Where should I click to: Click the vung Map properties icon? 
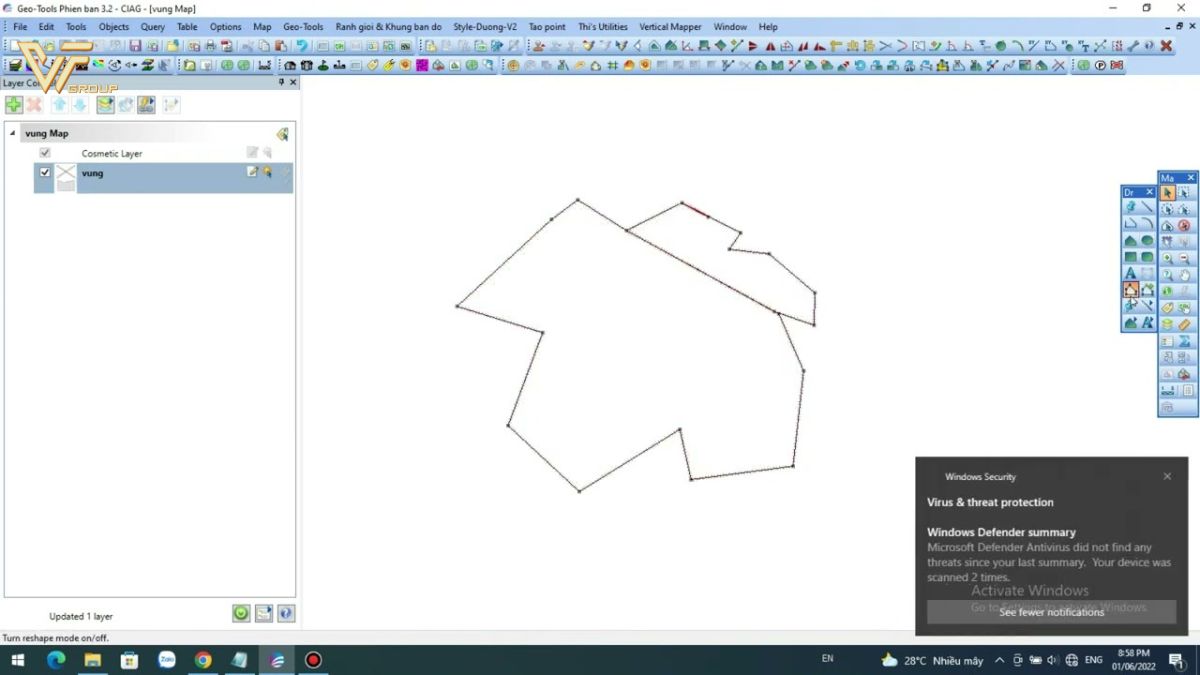pyautogui.click(x=282, y=134)
